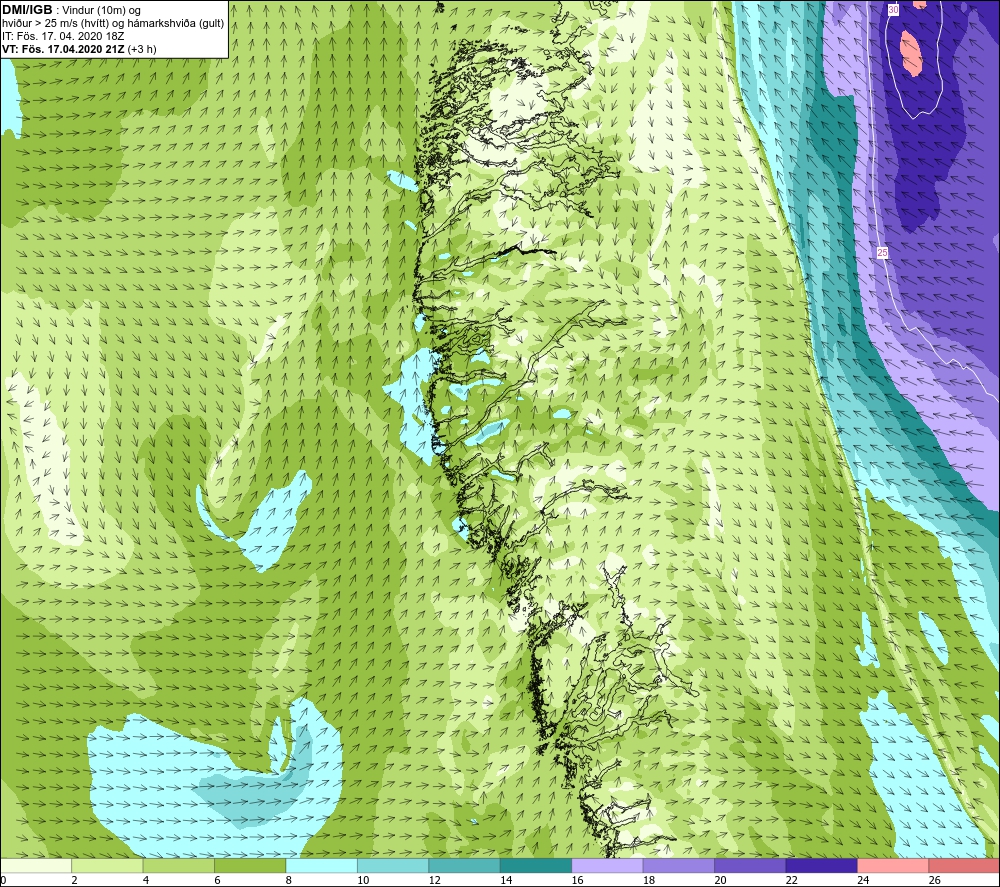This screenshot has height=887, width=1000.
Task: Select the 22–24 m/s dark indigo swatch
Action: (x=821, y=866)
